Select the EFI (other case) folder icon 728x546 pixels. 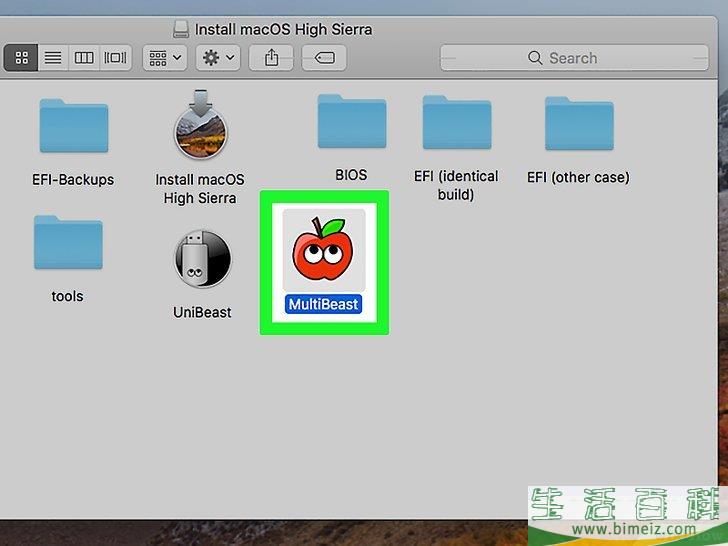(579, 123)
